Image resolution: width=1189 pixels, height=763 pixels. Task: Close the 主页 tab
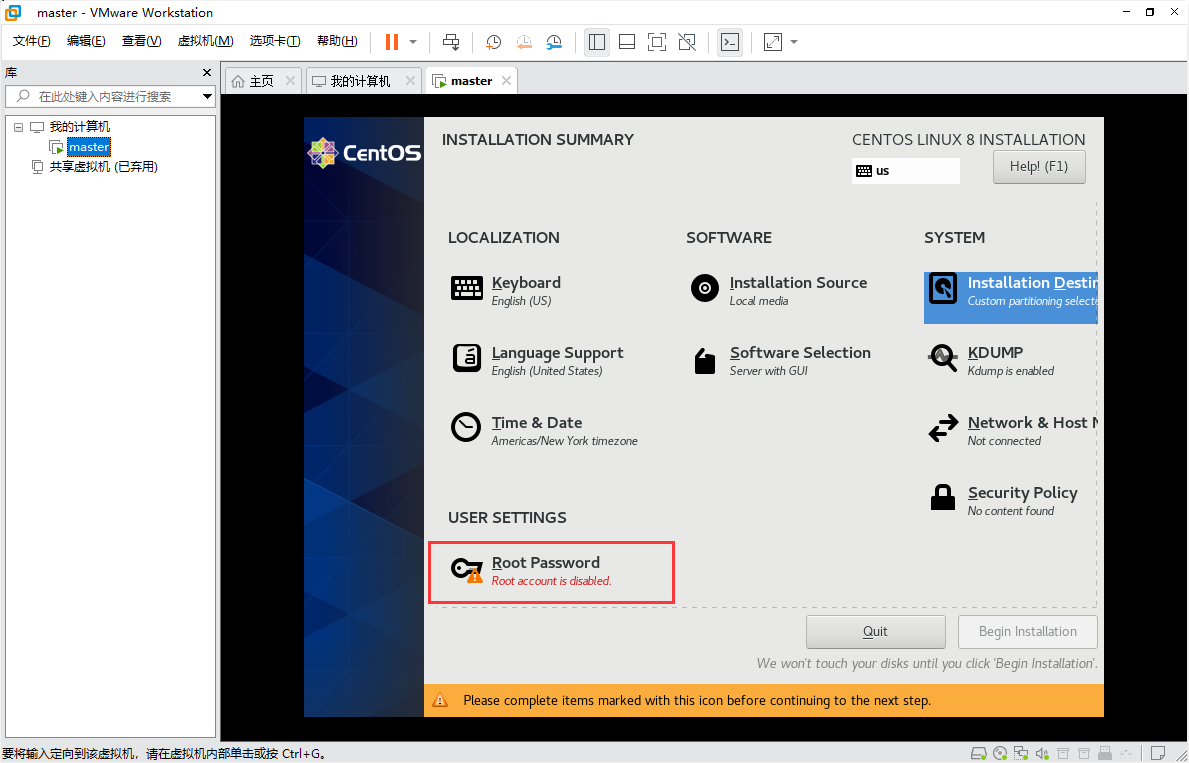(290, 80)
